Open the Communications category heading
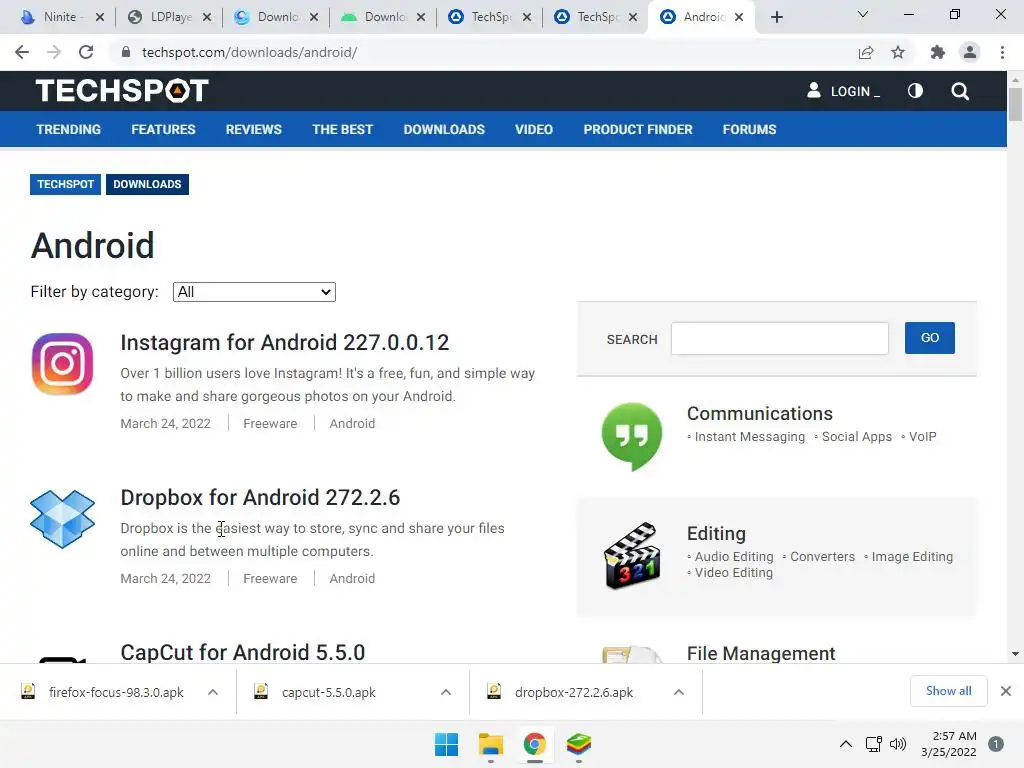The width and height of the screenshot is (1024, 768). (760, 413)
